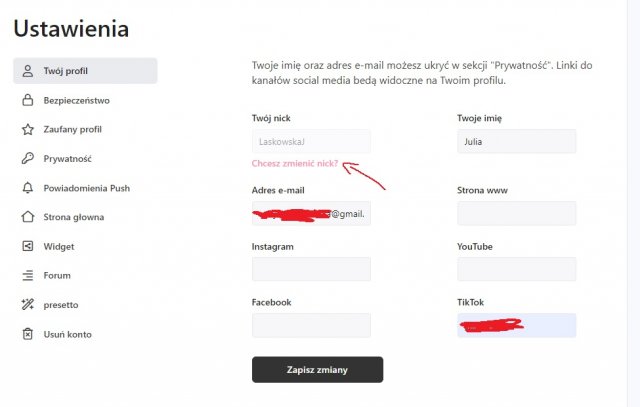Go to Twój profil section
The width and height of the screenshot is (640, 407).
tap(66, 71)
